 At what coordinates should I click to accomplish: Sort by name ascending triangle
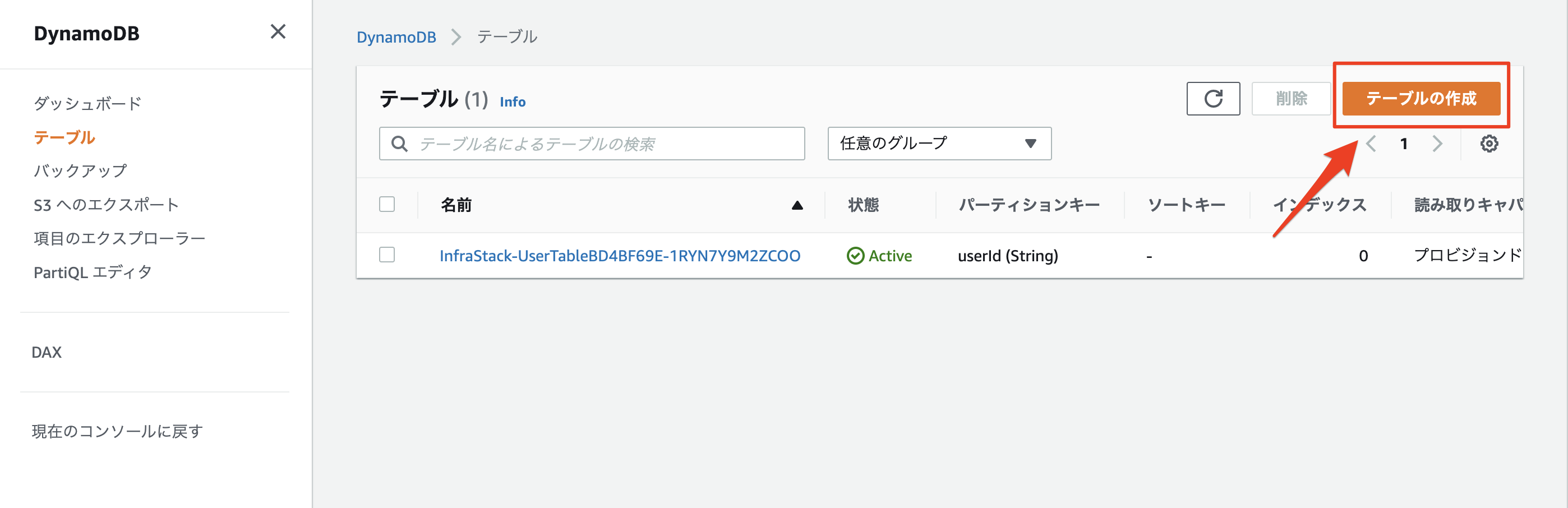(797, 206)
